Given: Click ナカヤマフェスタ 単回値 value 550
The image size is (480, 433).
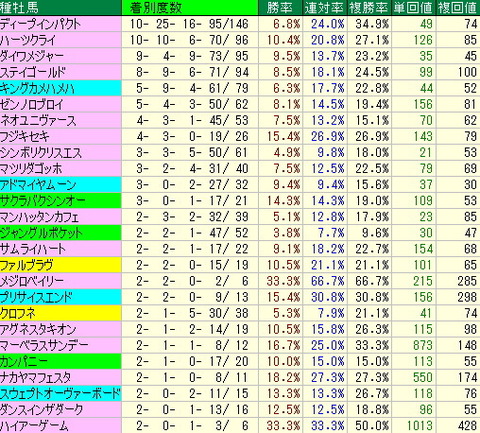Looking at the screenshot, I should click(423, 377).
